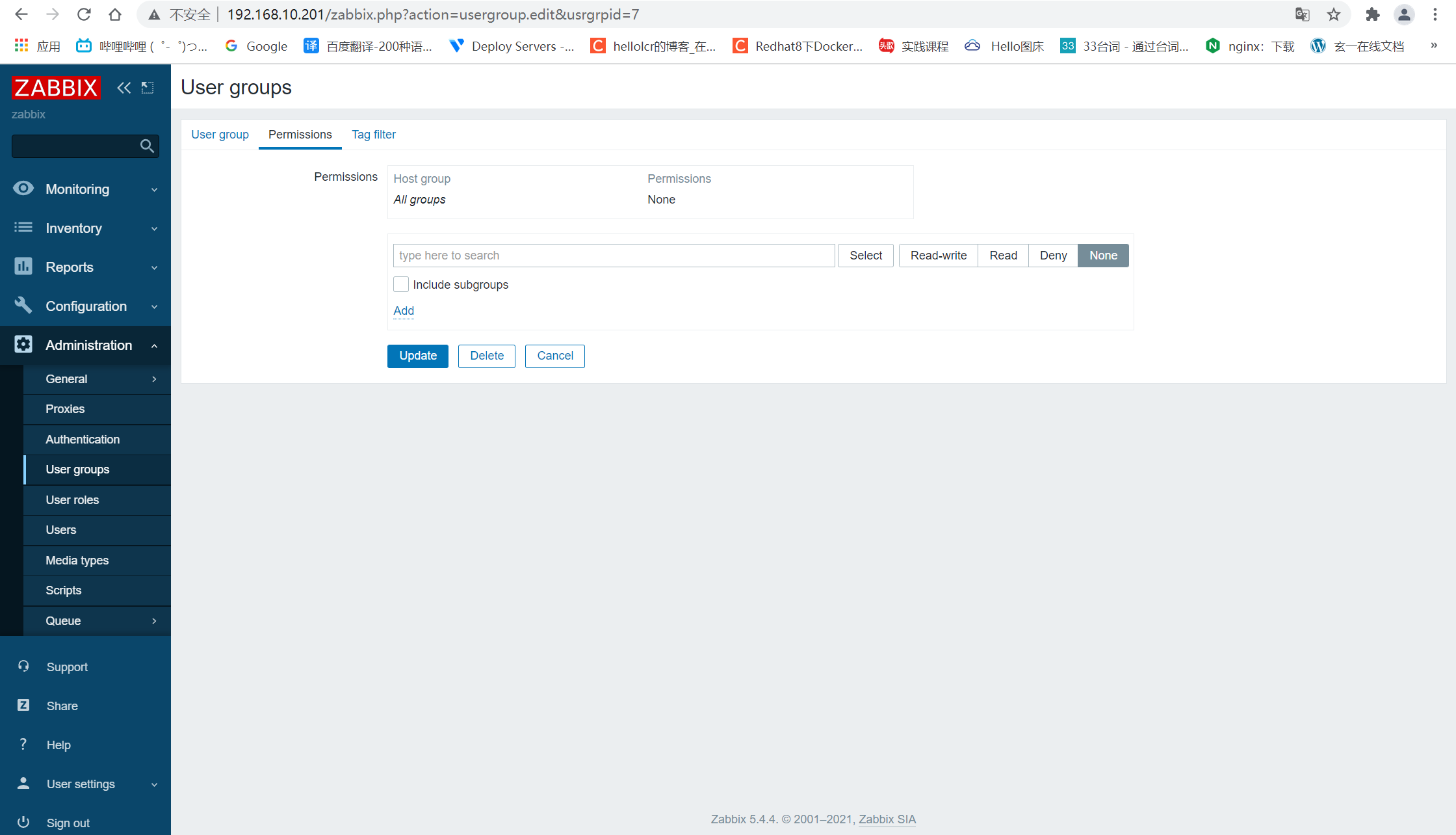Click the User settings person icon

click(23, 783)
